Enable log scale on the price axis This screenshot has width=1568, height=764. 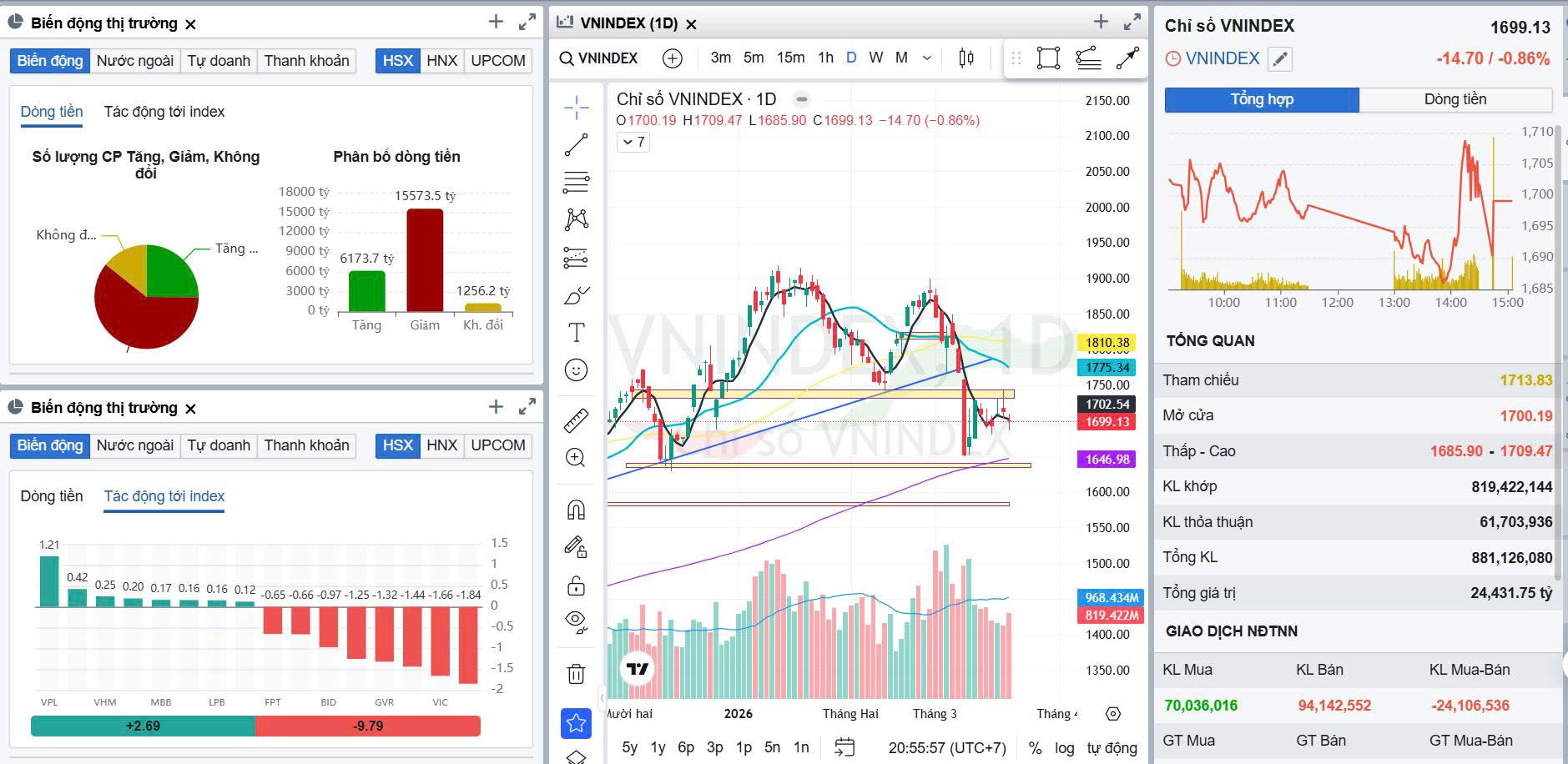pyautogui.click(x=1065, y=748)
